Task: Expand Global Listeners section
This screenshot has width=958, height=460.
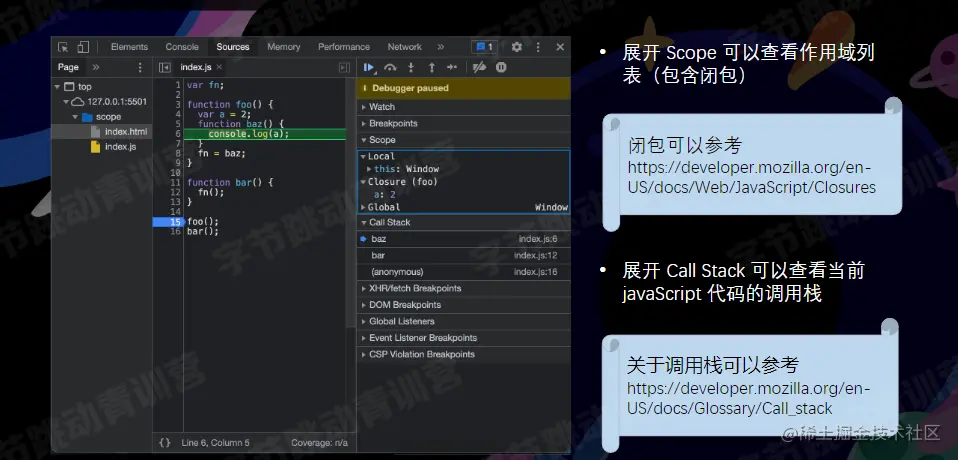Action: (x=463, y=321)
